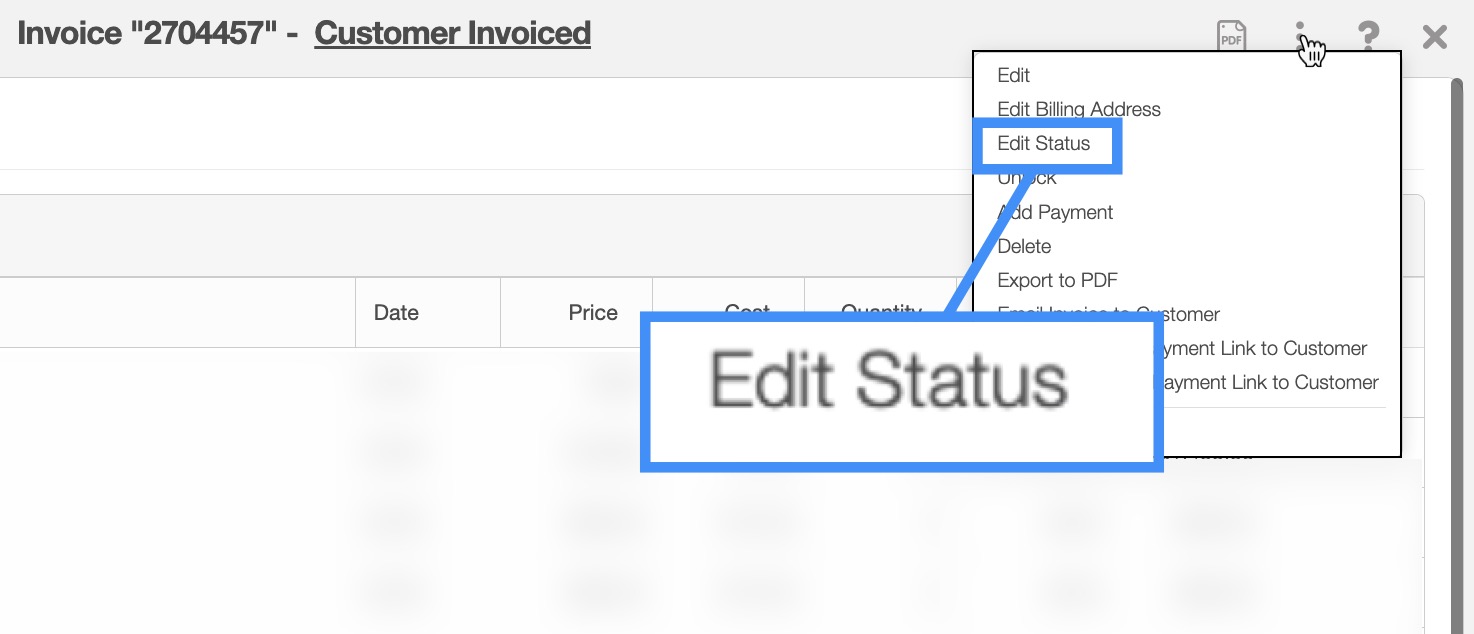Click the PDF export icon
Viewport: 1474px width, 634px height.
[x=1231, y=36]
